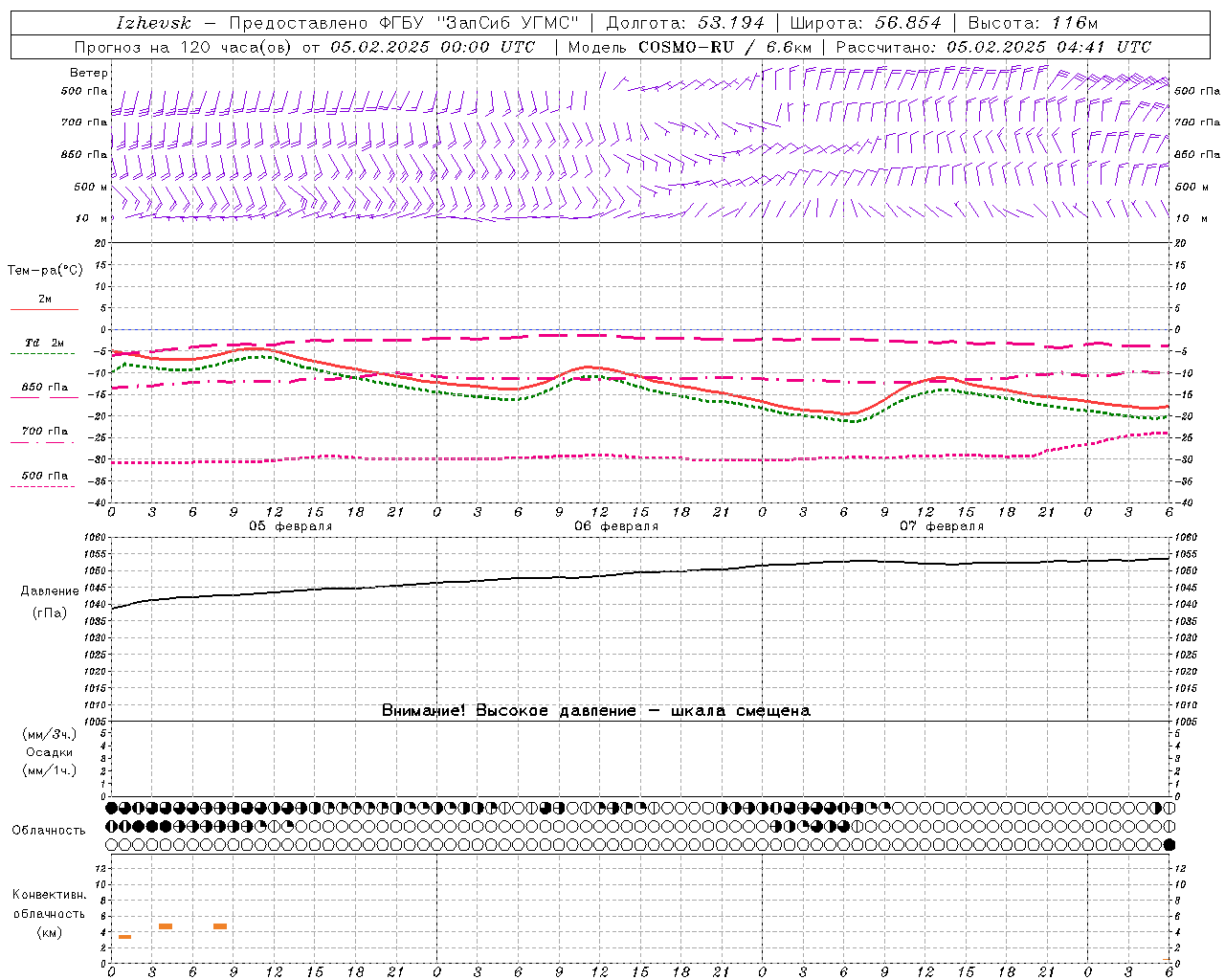
Task: Click the "ЗапСиб УГМС" provider text
Action: pyautogui.click(x=507, y=23)
